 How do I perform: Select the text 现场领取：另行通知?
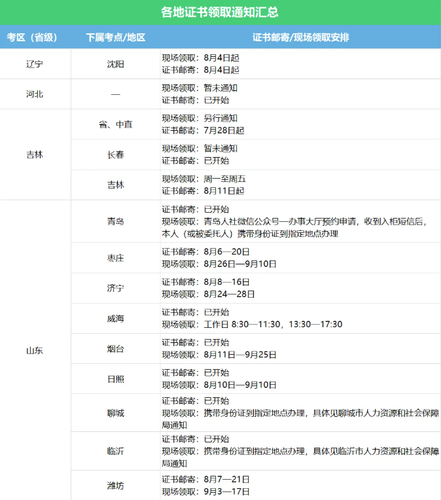pos(199,118)
